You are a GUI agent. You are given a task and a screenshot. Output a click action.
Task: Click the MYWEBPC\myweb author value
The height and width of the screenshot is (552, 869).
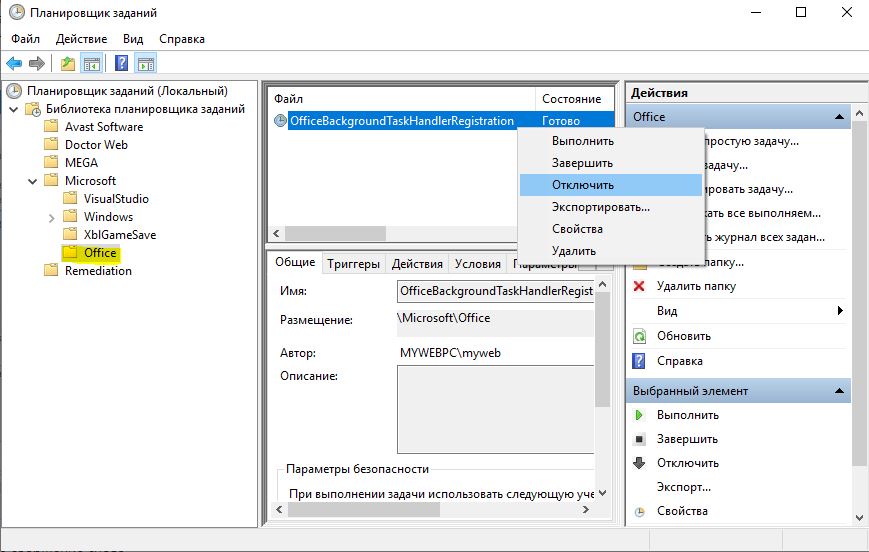450,353
